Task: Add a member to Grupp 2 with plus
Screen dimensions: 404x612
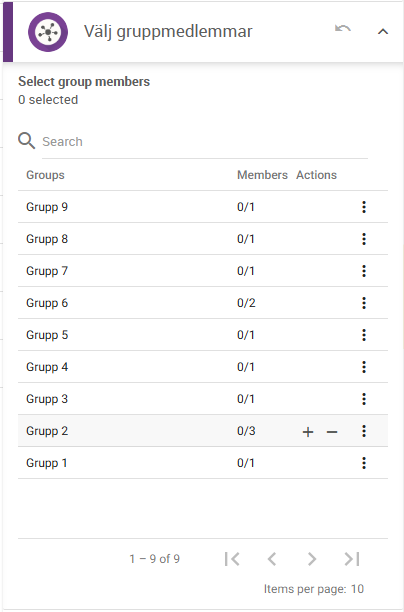Action: (308, 432)
